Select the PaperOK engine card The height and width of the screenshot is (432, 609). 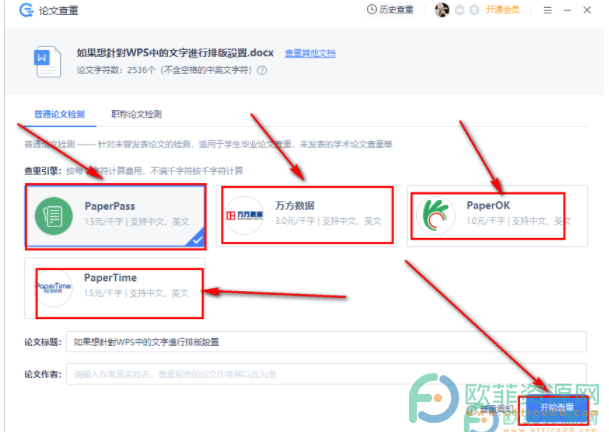tap(498, 216)
